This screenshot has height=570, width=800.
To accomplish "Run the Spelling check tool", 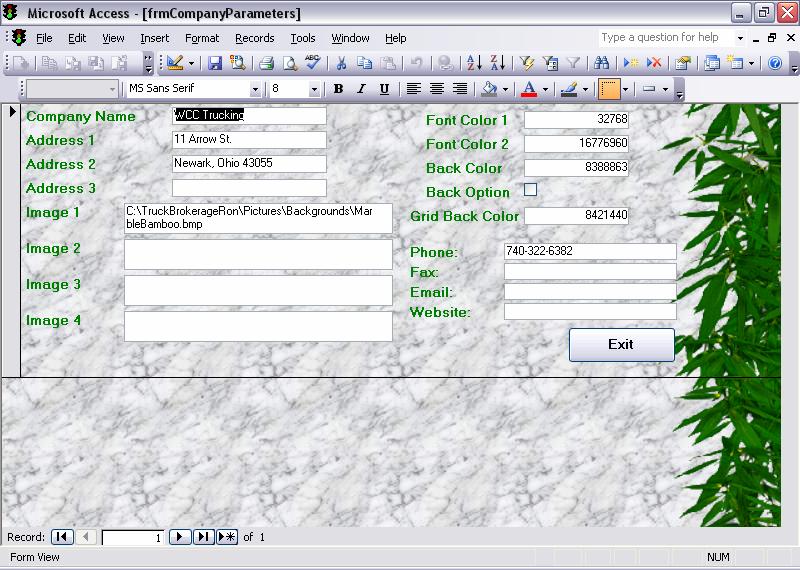I will click(312, 63).
